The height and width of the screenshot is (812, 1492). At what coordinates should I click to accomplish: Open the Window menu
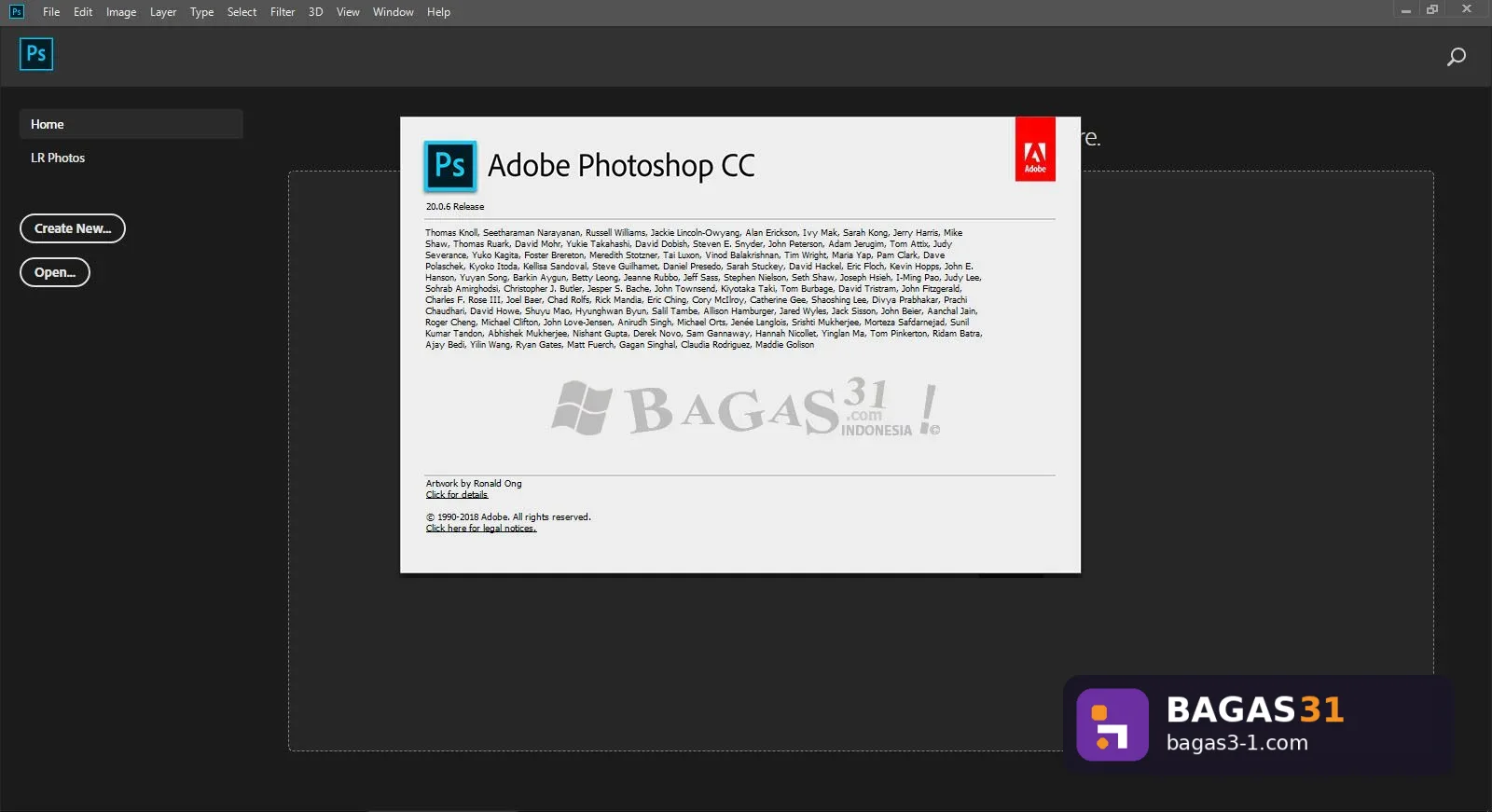(394, 12)
